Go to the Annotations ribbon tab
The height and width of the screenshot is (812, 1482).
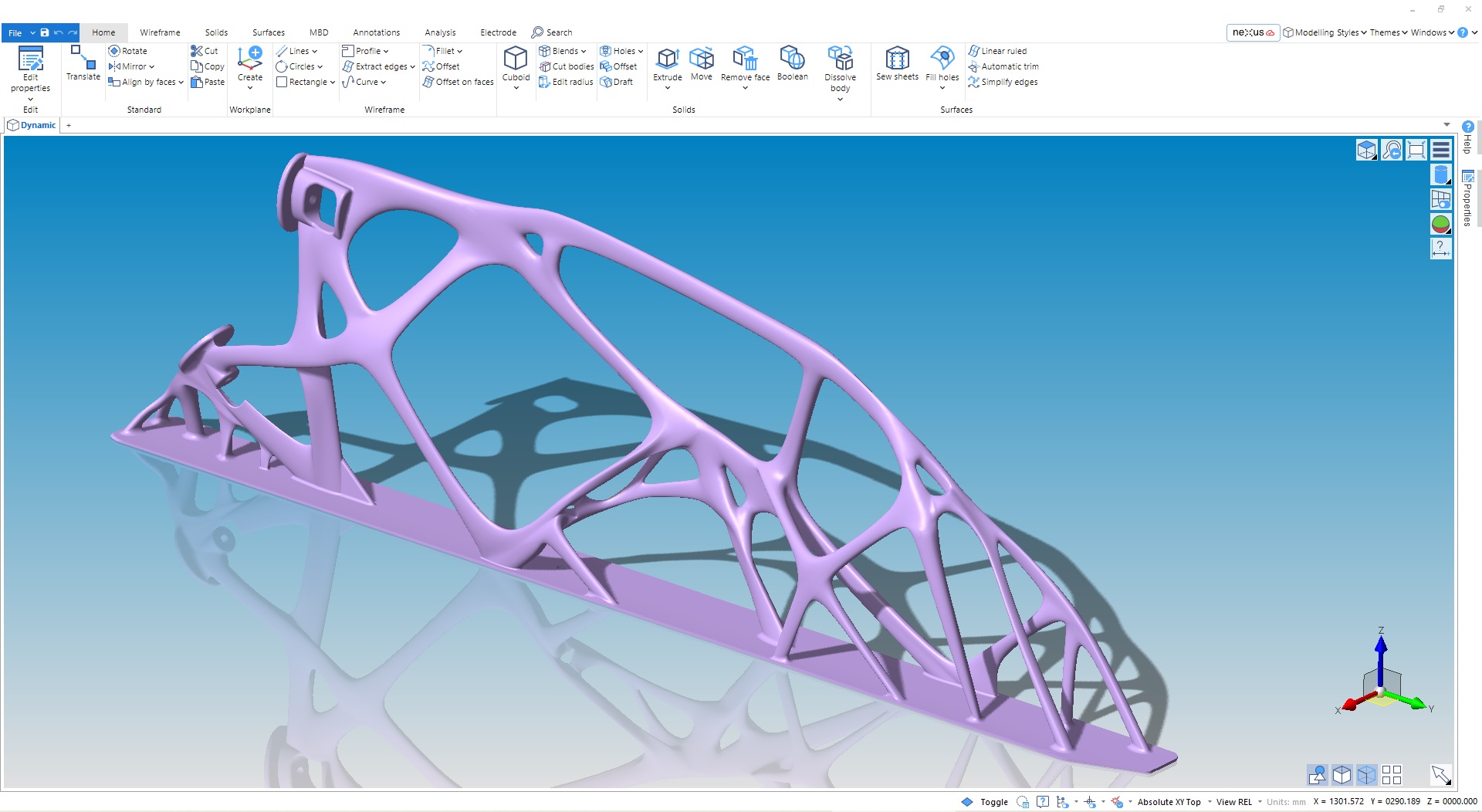pos(377,32)
